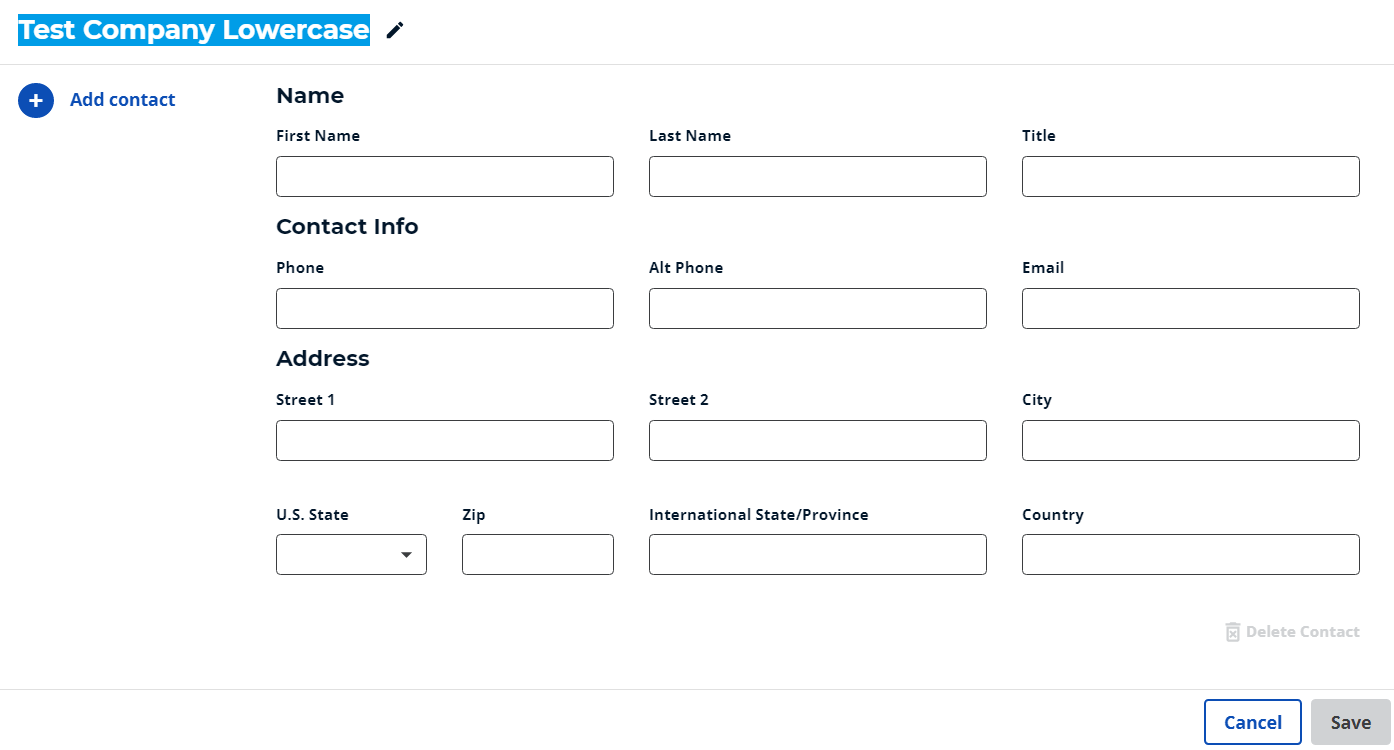Click the International State/Province label

759,515
